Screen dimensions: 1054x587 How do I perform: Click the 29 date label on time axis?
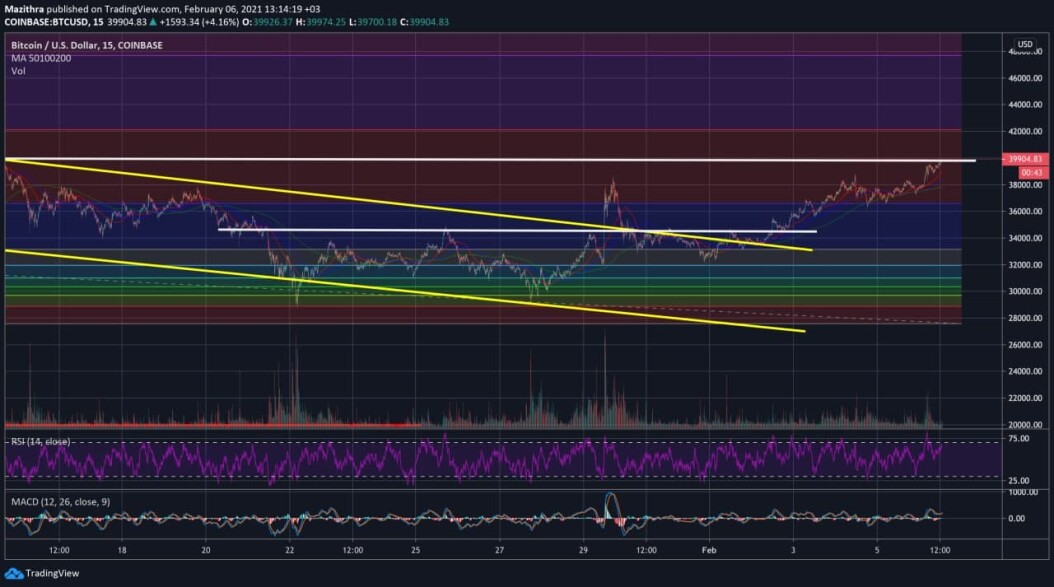click(583, 550)
